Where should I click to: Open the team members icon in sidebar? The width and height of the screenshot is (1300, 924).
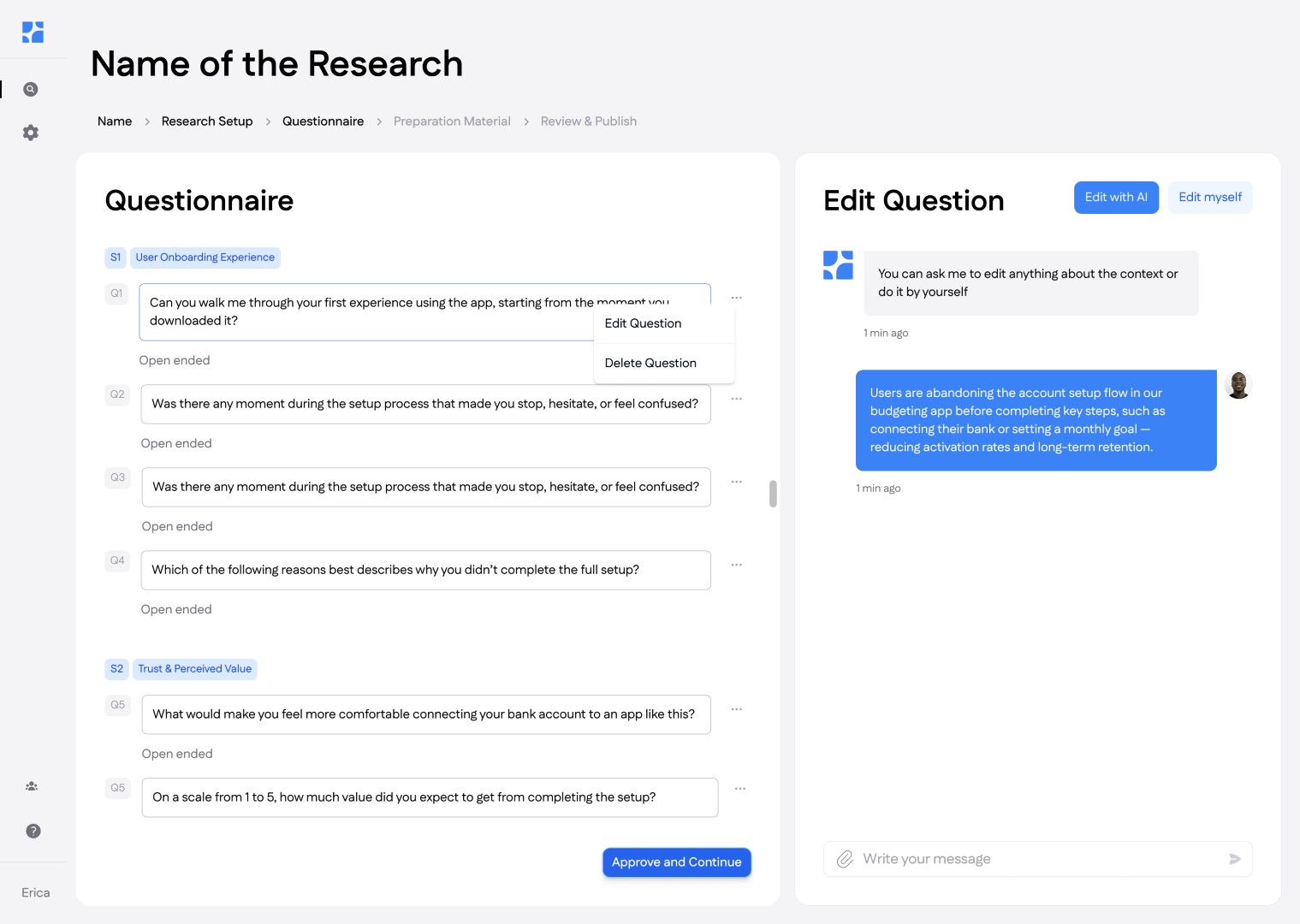tap(32, 786)
